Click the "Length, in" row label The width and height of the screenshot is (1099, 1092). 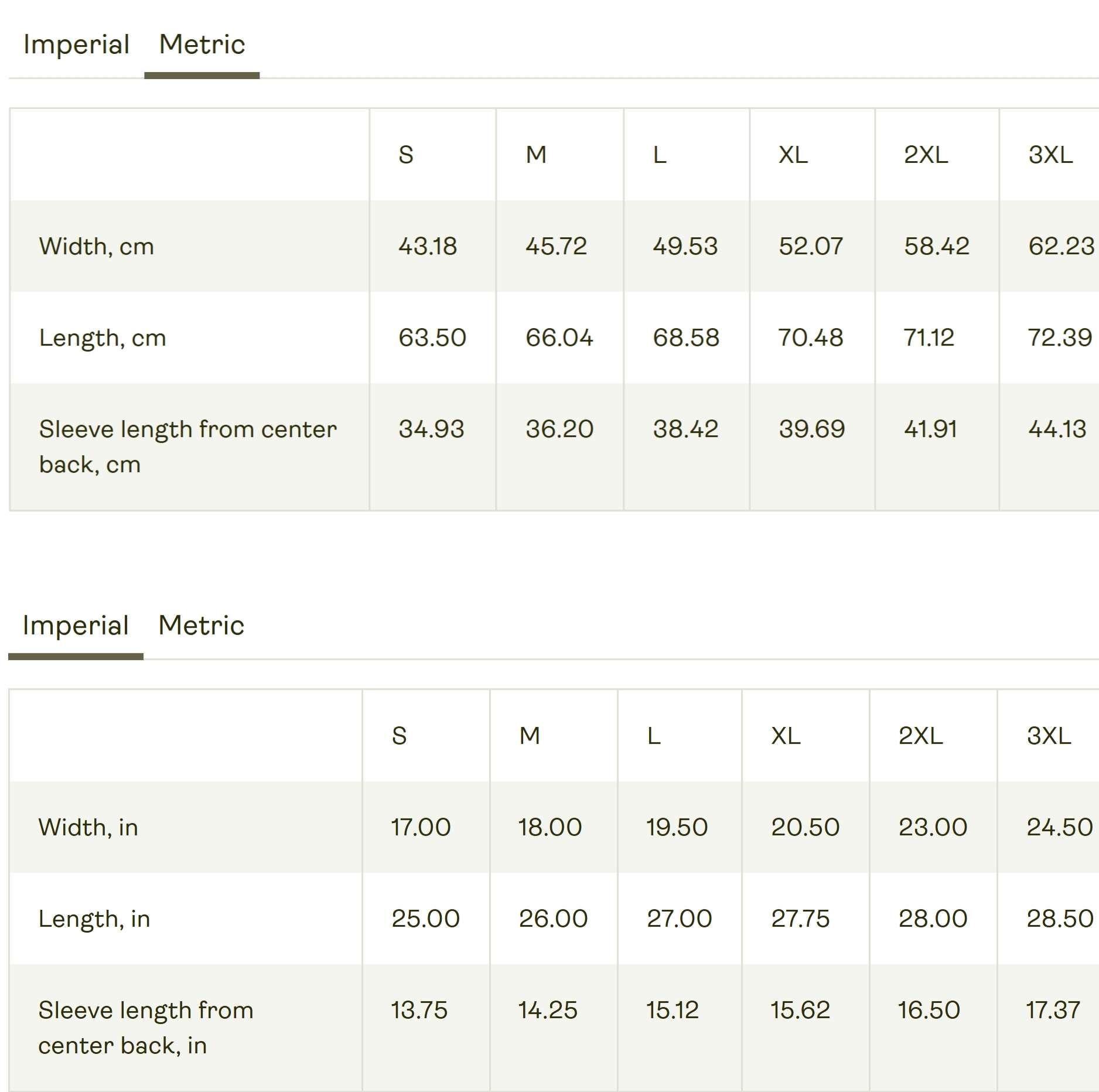(x=94, y=919)
